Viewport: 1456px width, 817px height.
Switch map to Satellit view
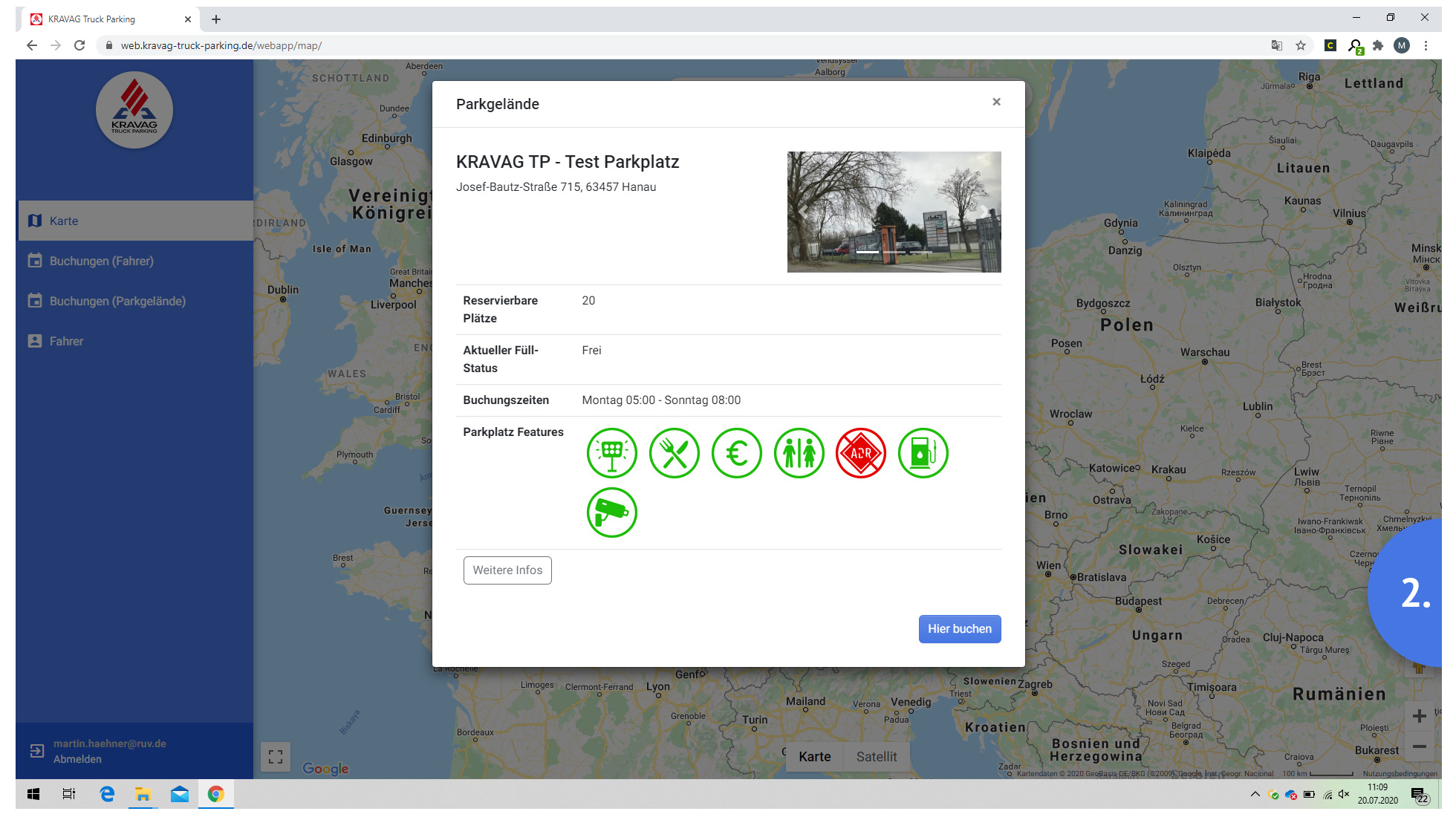click(876, 757)
